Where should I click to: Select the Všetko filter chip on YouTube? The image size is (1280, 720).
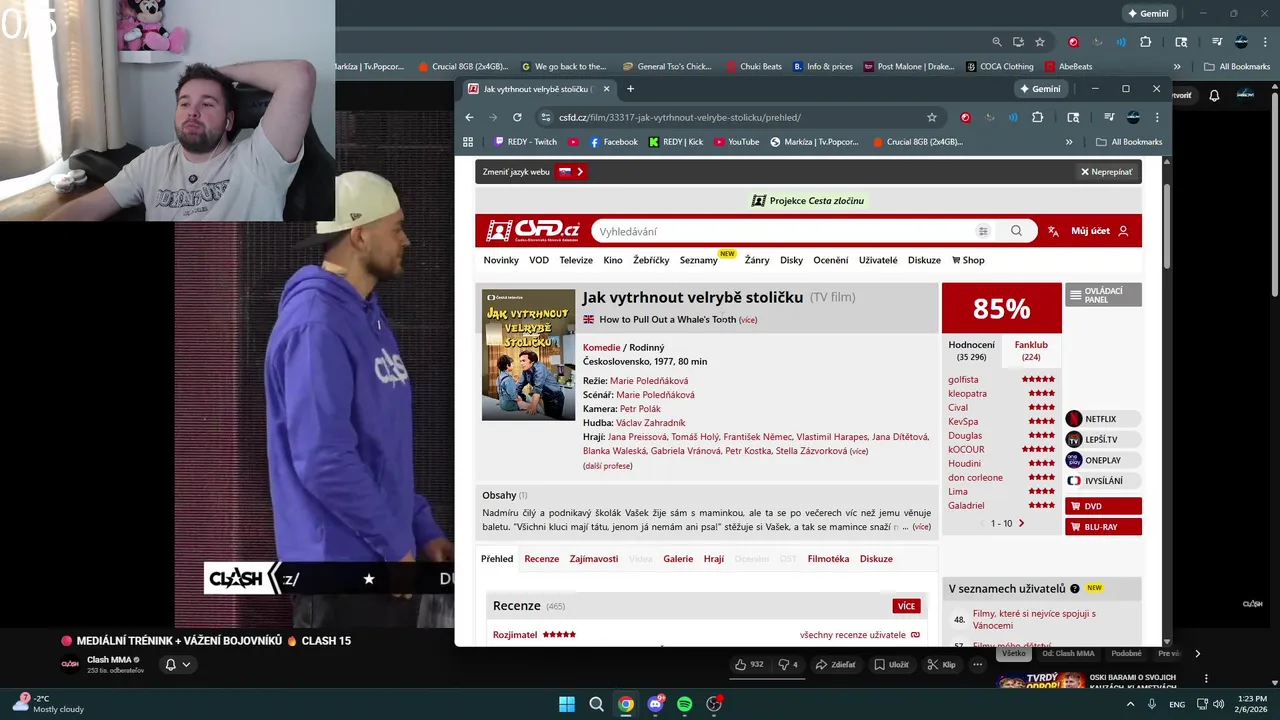click(x=1014, y=654)
